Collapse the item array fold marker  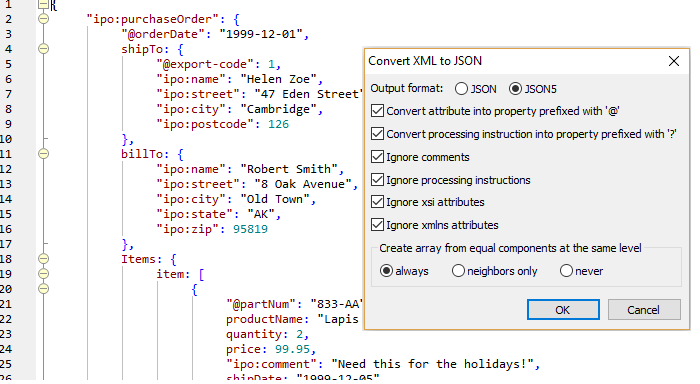tap(43, 274)
